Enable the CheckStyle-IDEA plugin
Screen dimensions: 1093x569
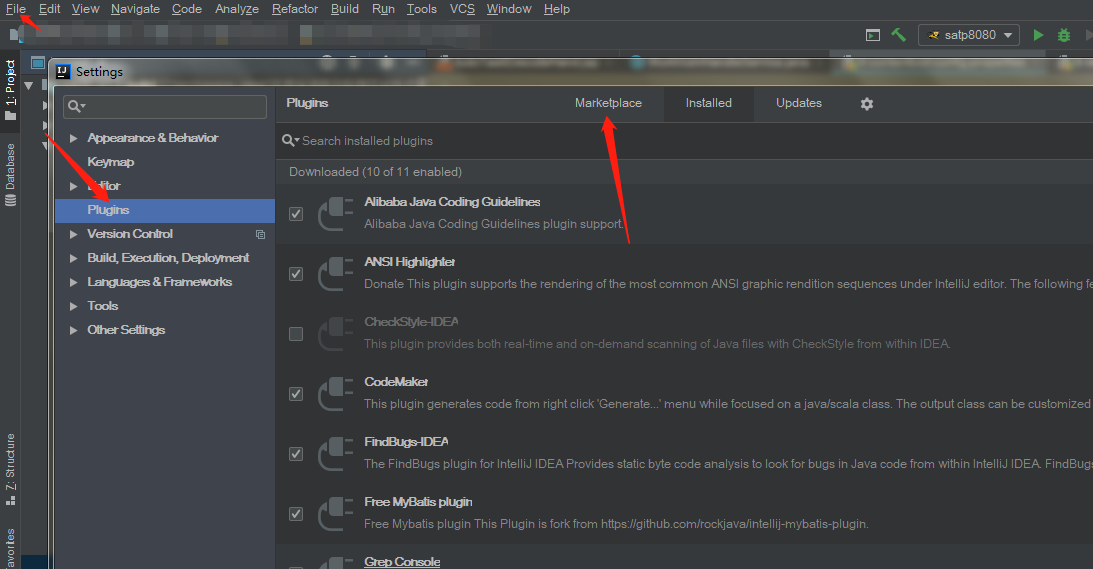click(x=296, y=333)
